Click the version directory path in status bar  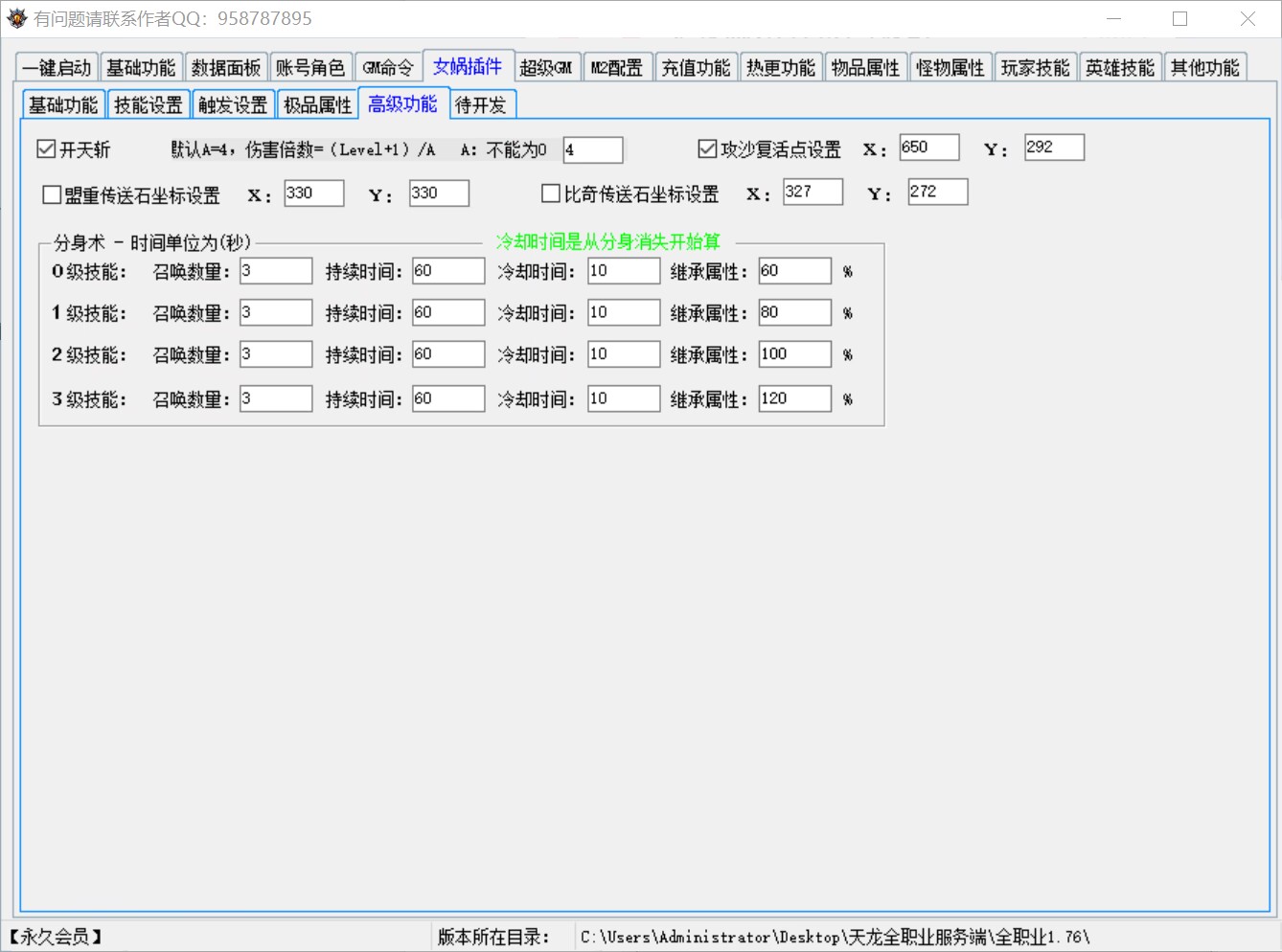(x=836, y=937)
